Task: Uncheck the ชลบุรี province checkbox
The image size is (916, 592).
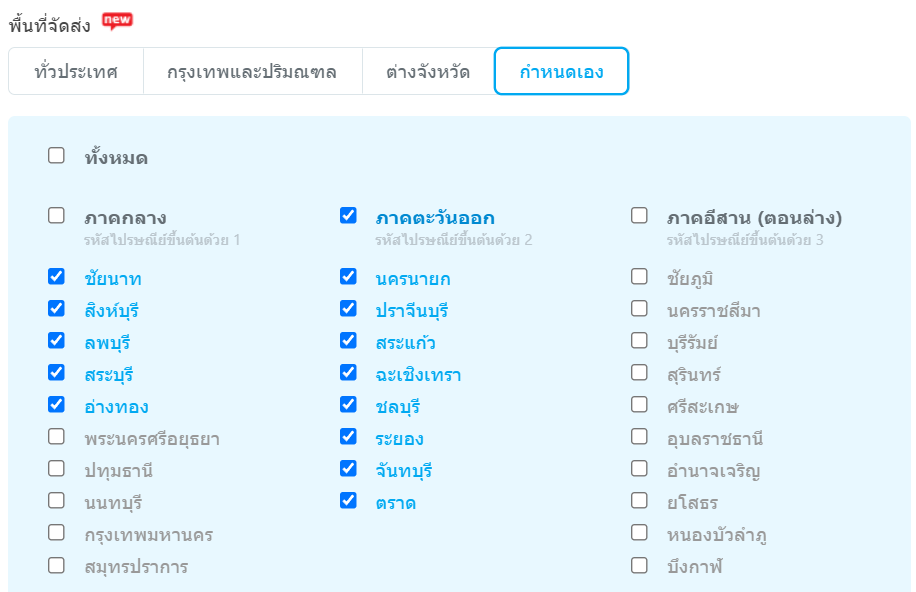Action: [x=348, y=405]
